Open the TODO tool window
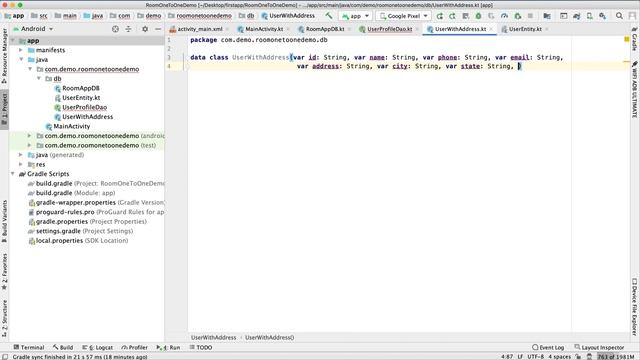Screen dimensions: 640x360 [200, 347]
